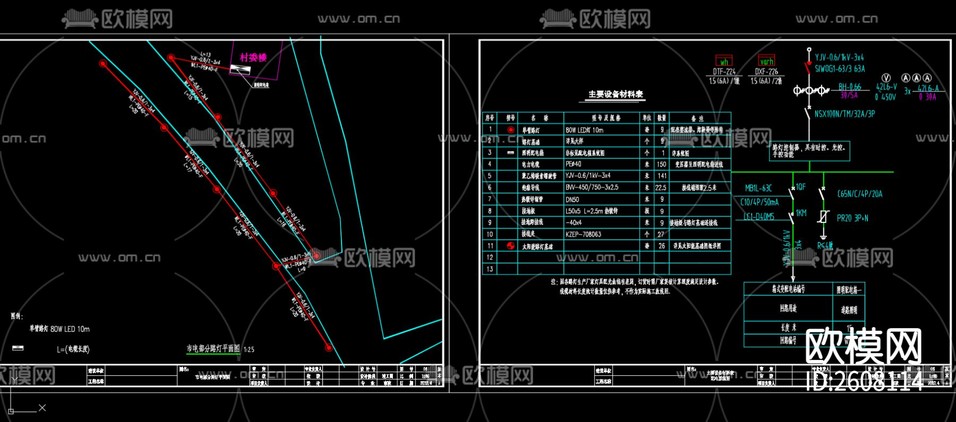
Task: Select the '1KM' contactor tag
Action: tap(802, 213)
